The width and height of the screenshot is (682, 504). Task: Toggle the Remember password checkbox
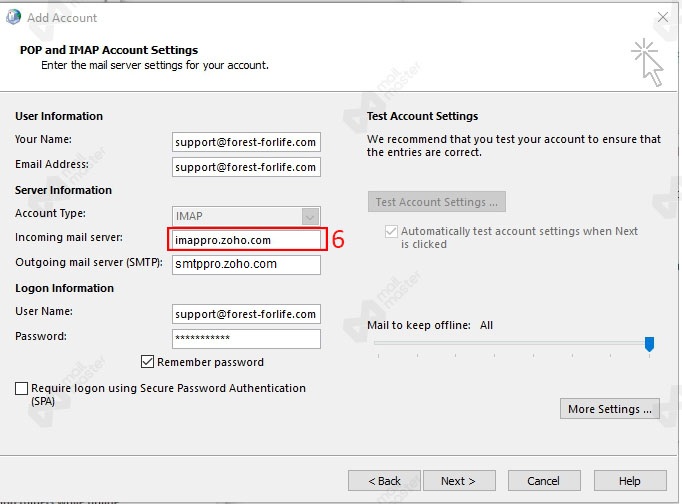pyautogui.click(x=148, y=362)
